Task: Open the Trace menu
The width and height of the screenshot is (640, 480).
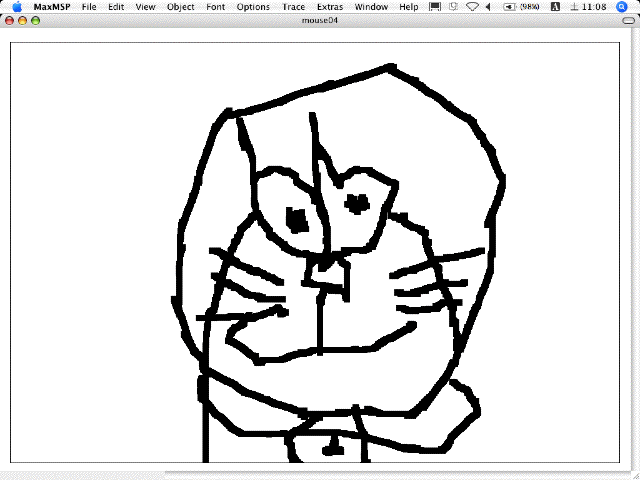Action: (x=293, y=7)
